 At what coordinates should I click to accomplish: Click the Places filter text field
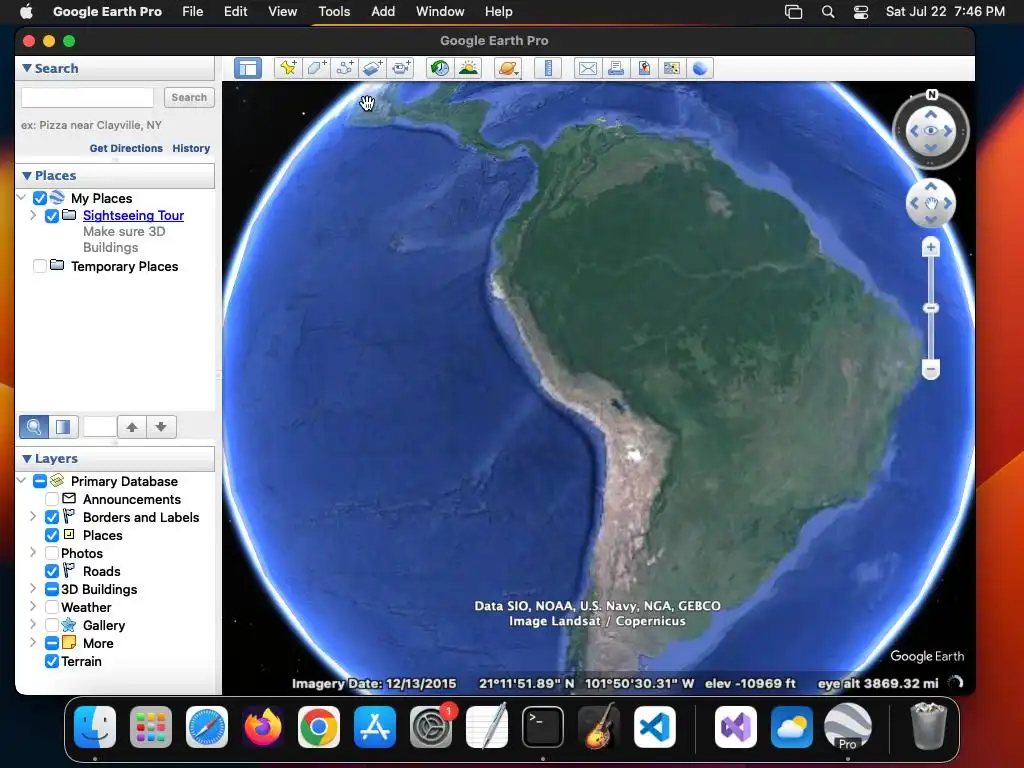(100, 427)
